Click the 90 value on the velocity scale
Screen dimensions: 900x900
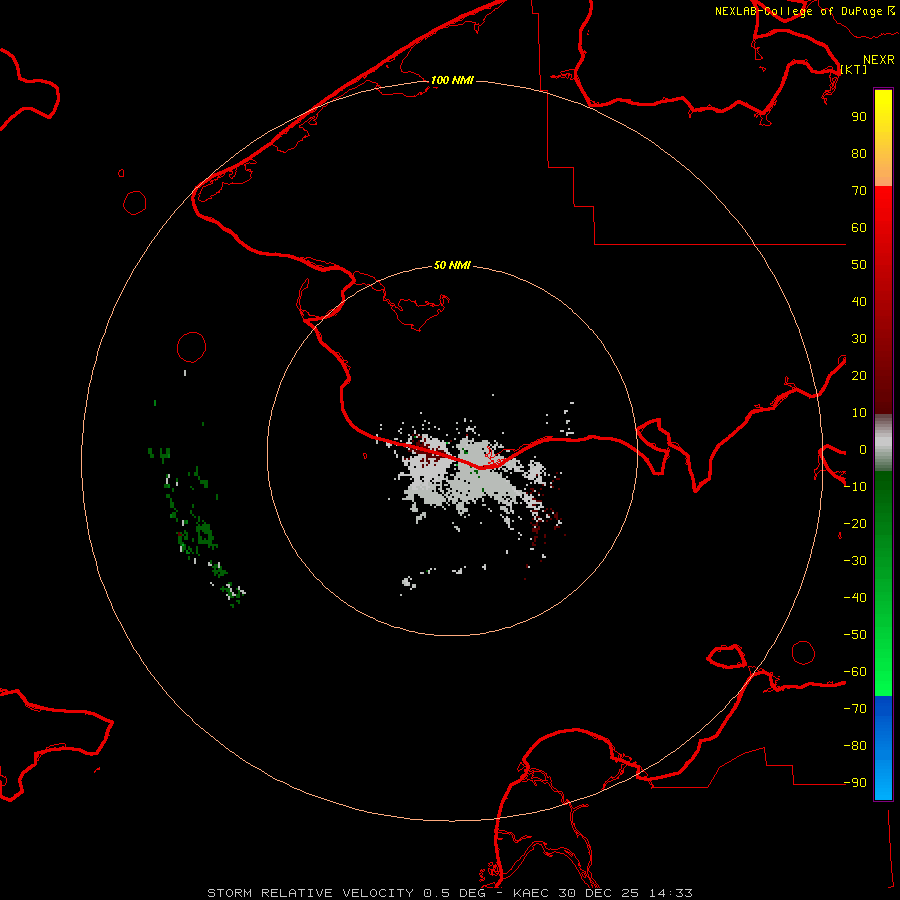click(x=859, y=117)
